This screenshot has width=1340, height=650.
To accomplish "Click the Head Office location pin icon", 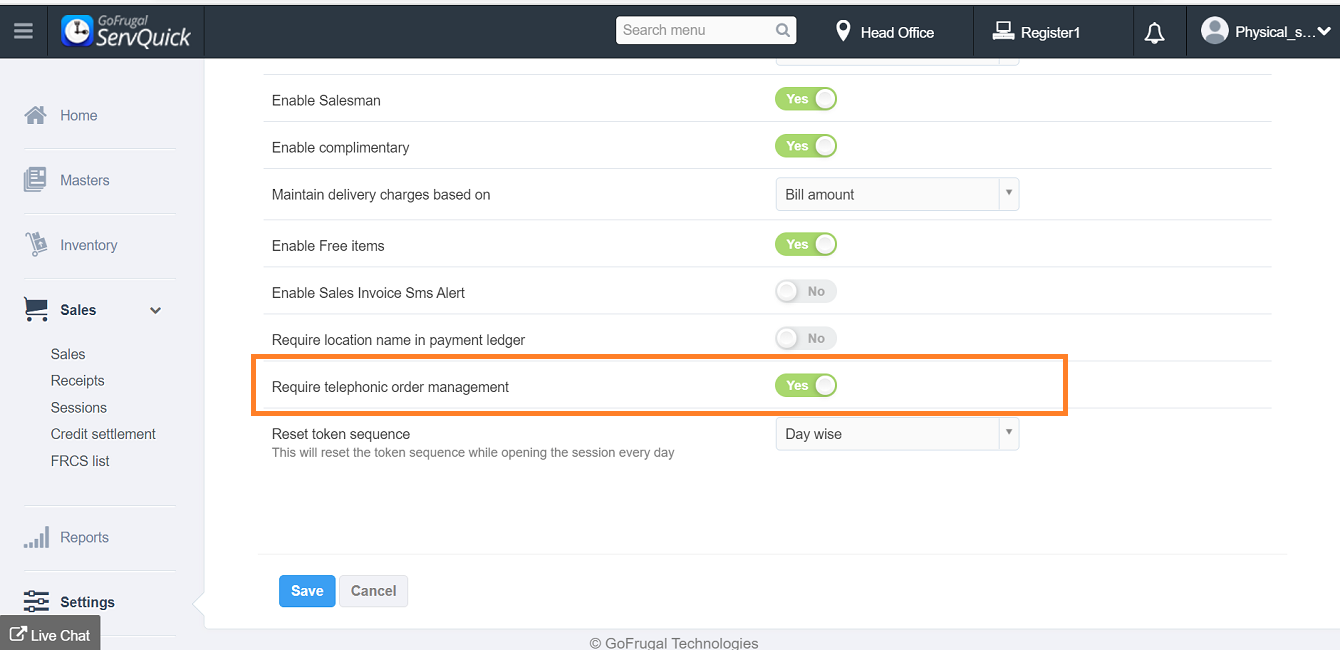I will click(843, 32).
